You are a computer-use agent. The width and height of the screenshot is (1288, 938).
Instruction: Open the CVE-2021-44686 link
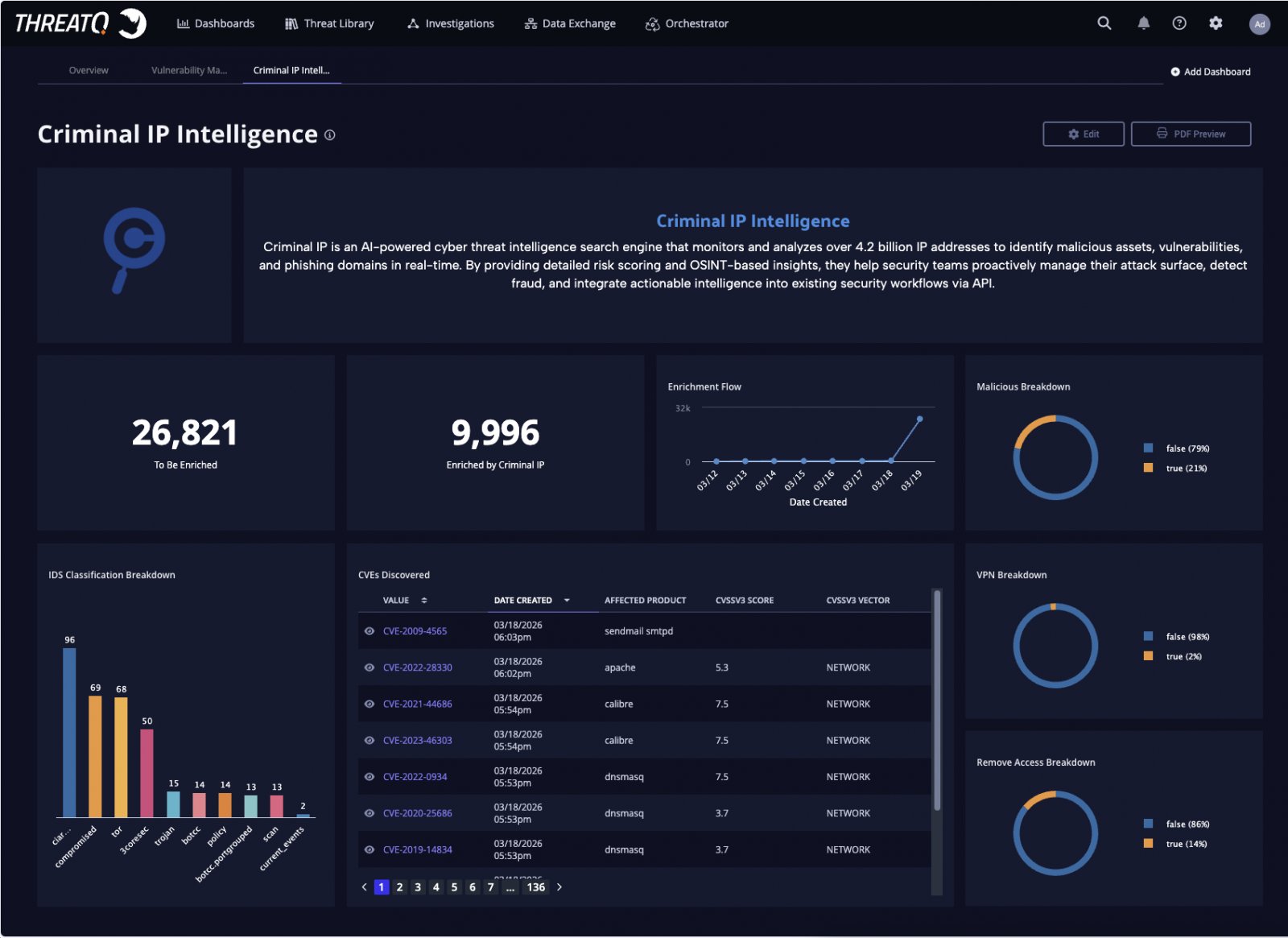[x=418, y=704]
